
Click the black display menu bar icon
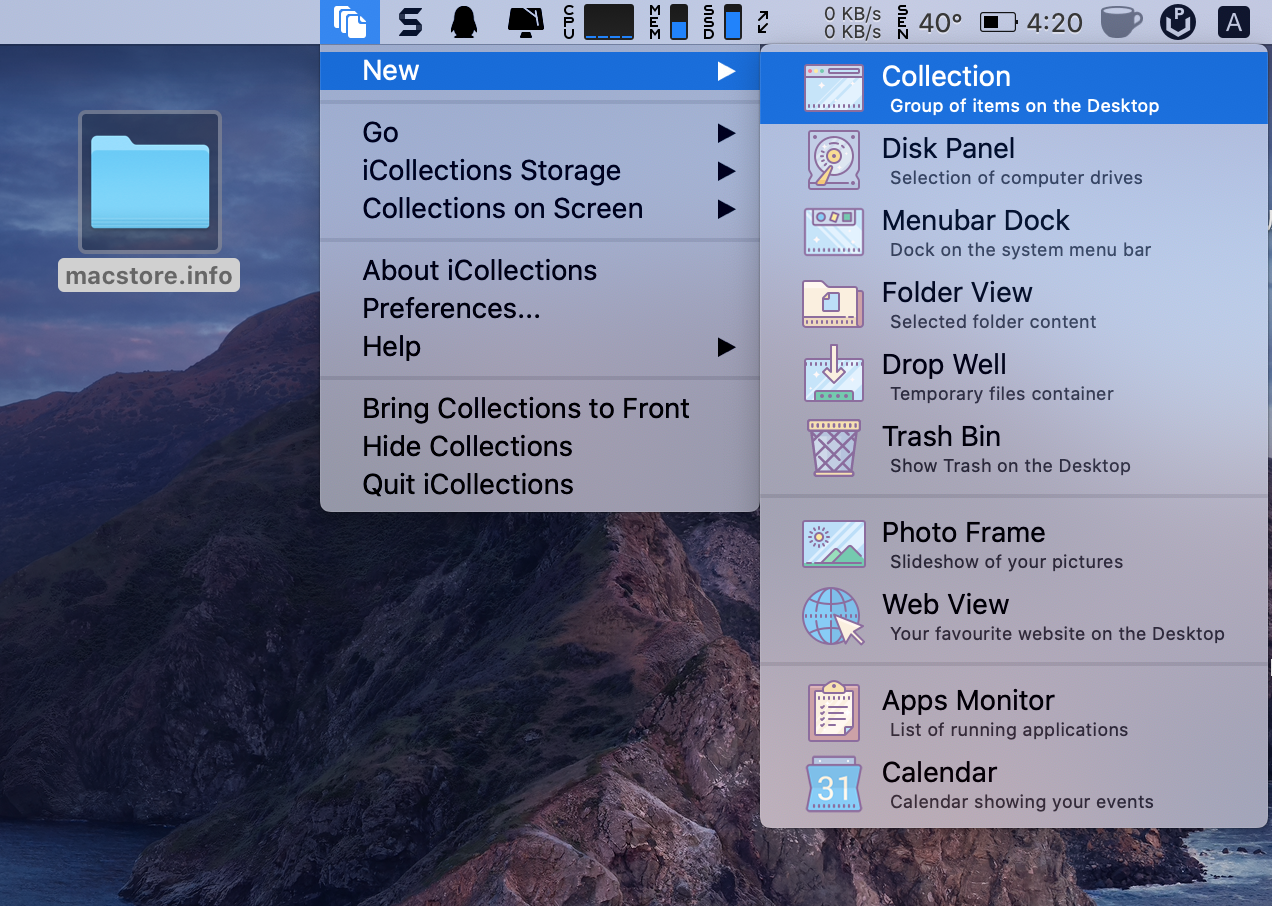[x=526, y=22]
